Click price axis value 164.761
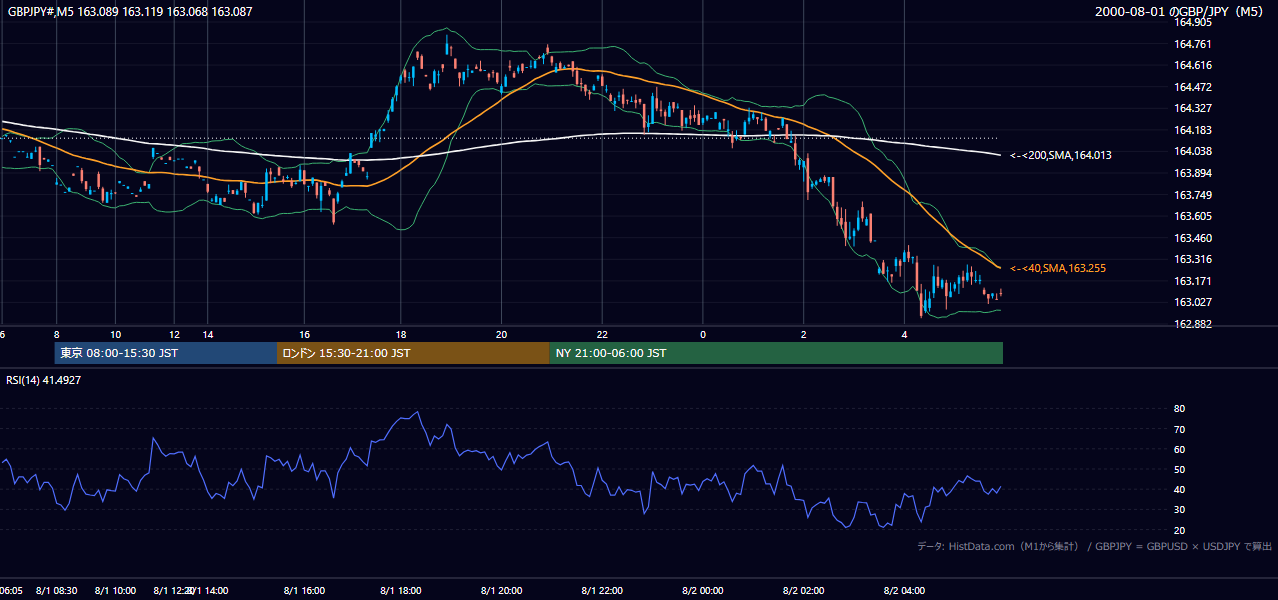 pos(1194,44)
